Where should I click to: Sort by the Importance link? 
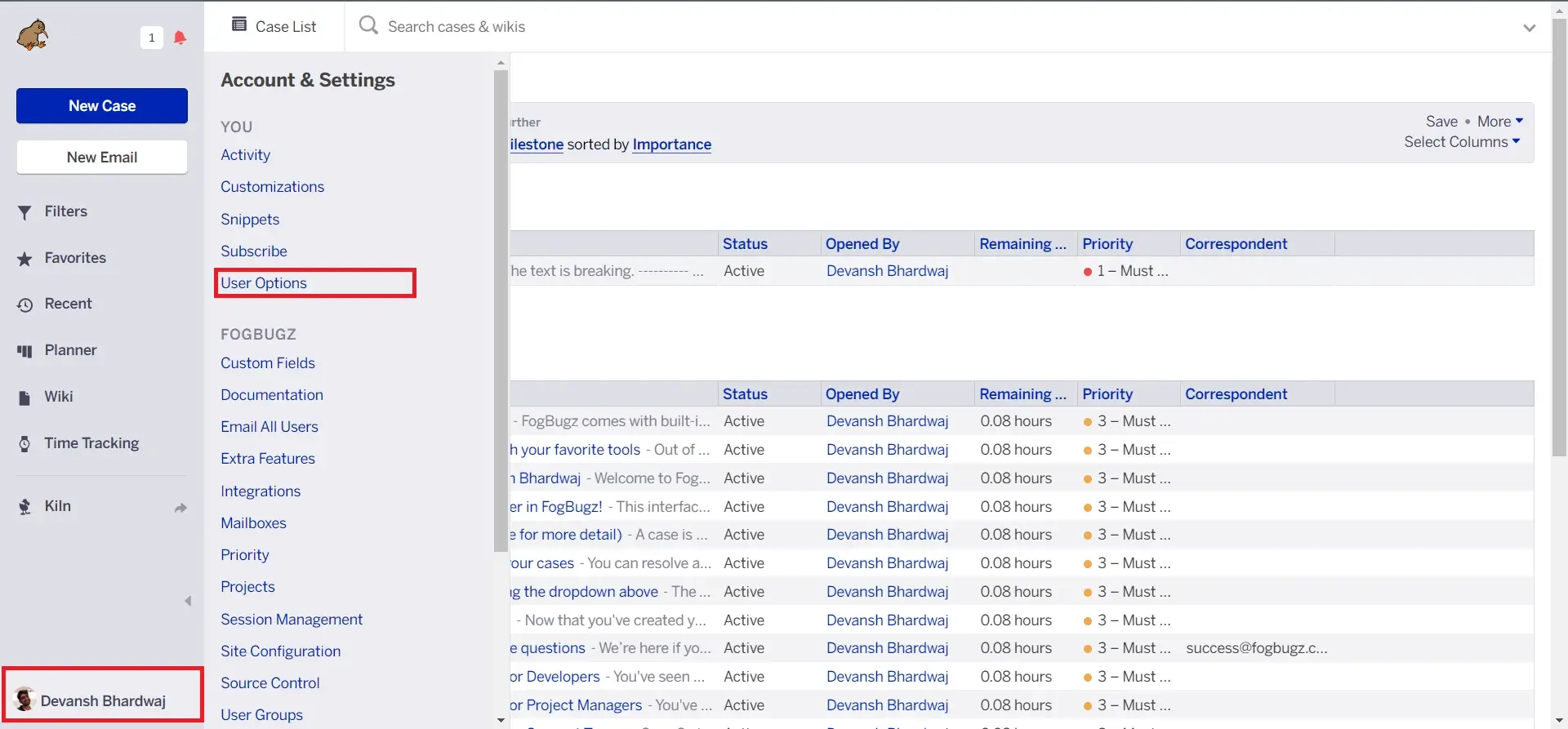pos(671,144)
